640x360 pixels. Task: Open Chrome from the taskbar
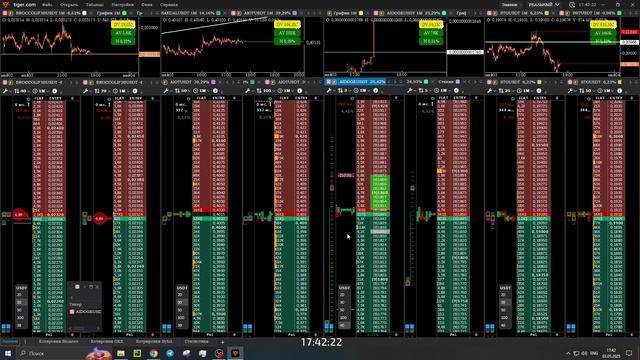click(153, 353)
